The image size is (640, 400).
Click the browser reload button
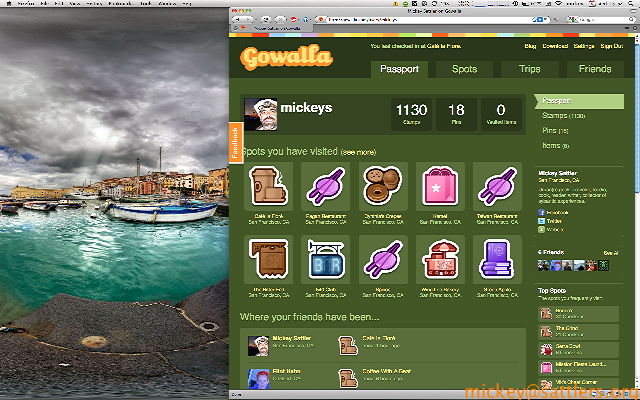[266, 19]
